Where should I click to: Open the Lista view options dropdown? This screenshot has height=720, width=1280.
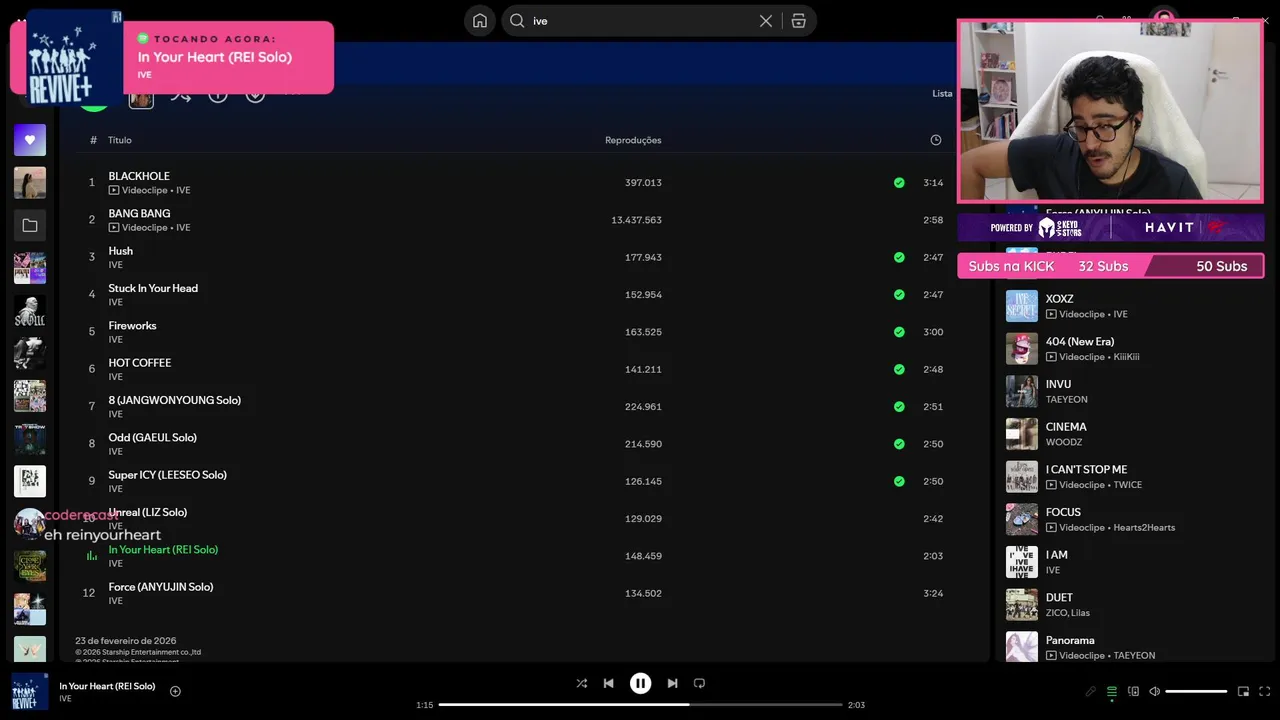click(x=942, y=93)
